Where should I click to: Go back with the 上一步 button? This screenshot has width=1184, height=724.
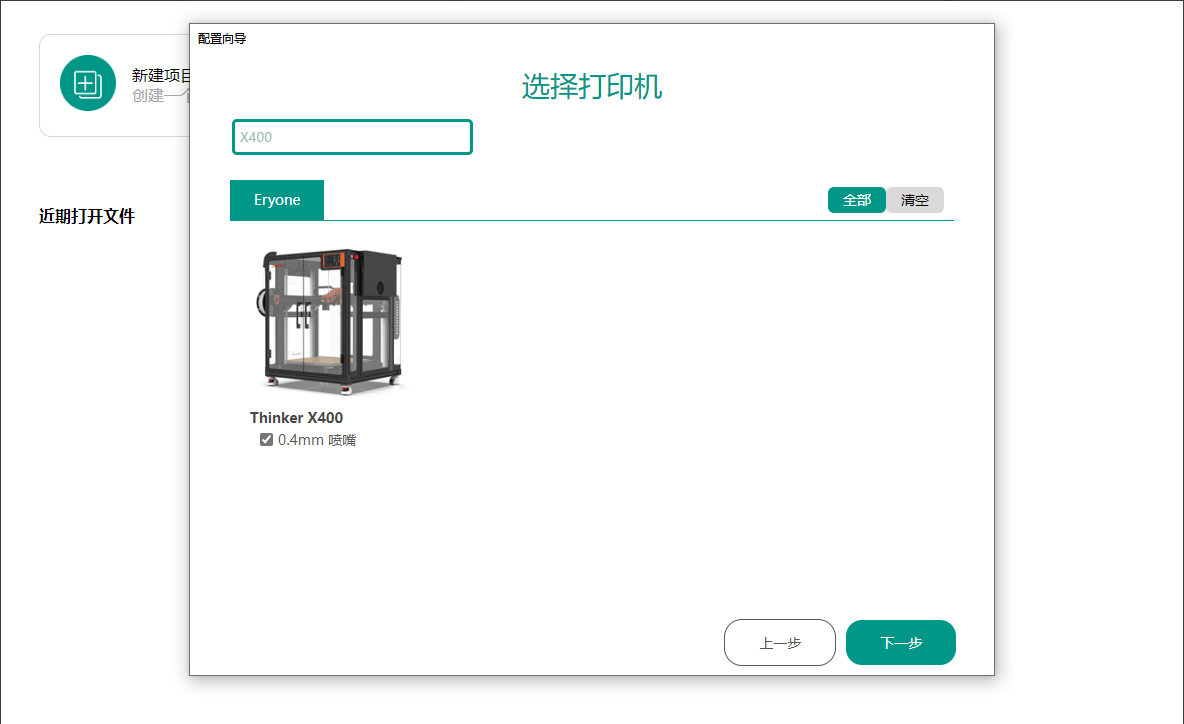(779, 643)
